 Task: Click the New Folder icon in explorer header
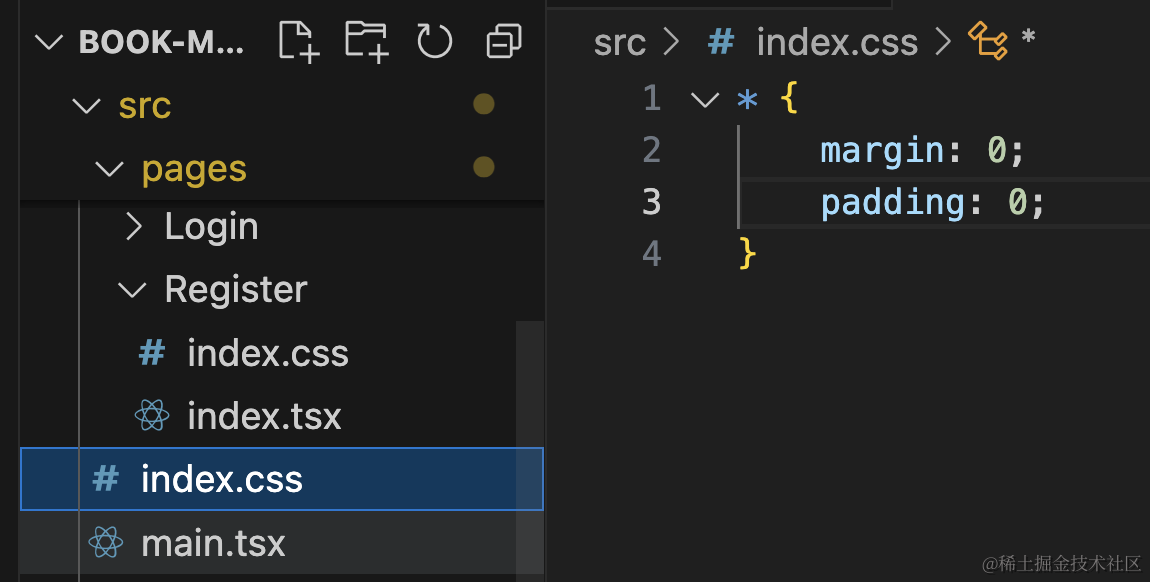366,42
